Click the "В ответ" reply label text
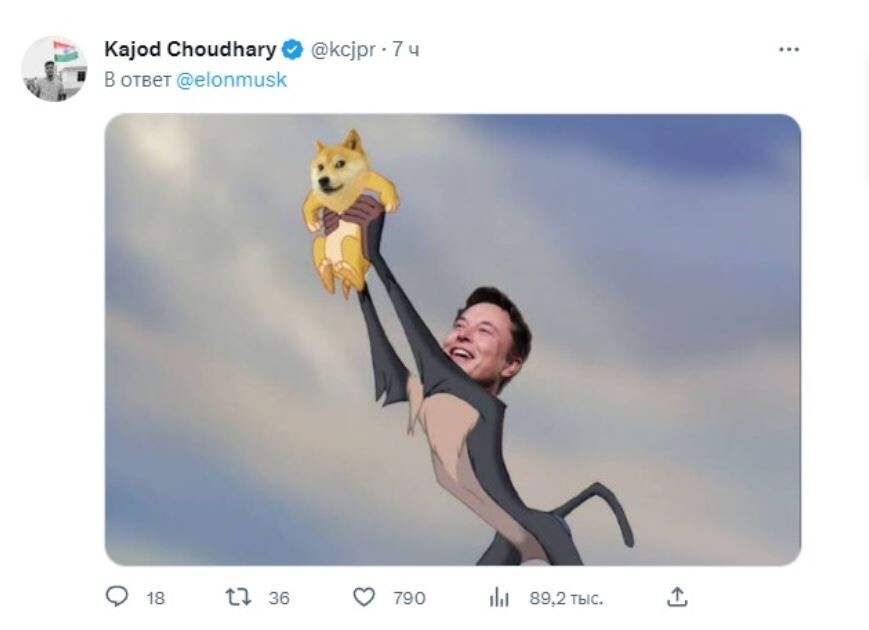The width and height of the screenshot is (869, 630). coord(138,80)
